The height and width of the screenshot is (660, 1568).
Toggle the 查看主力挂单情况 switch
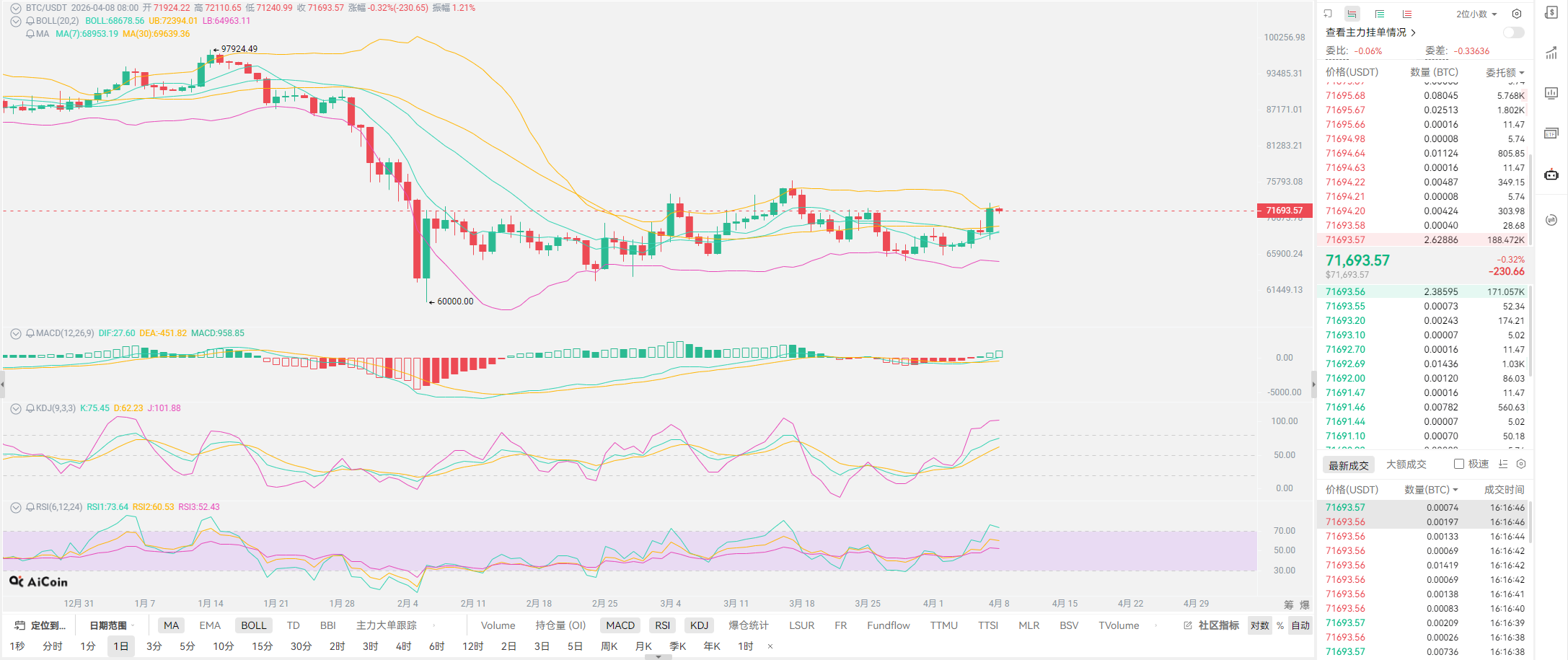[1513, 32]
